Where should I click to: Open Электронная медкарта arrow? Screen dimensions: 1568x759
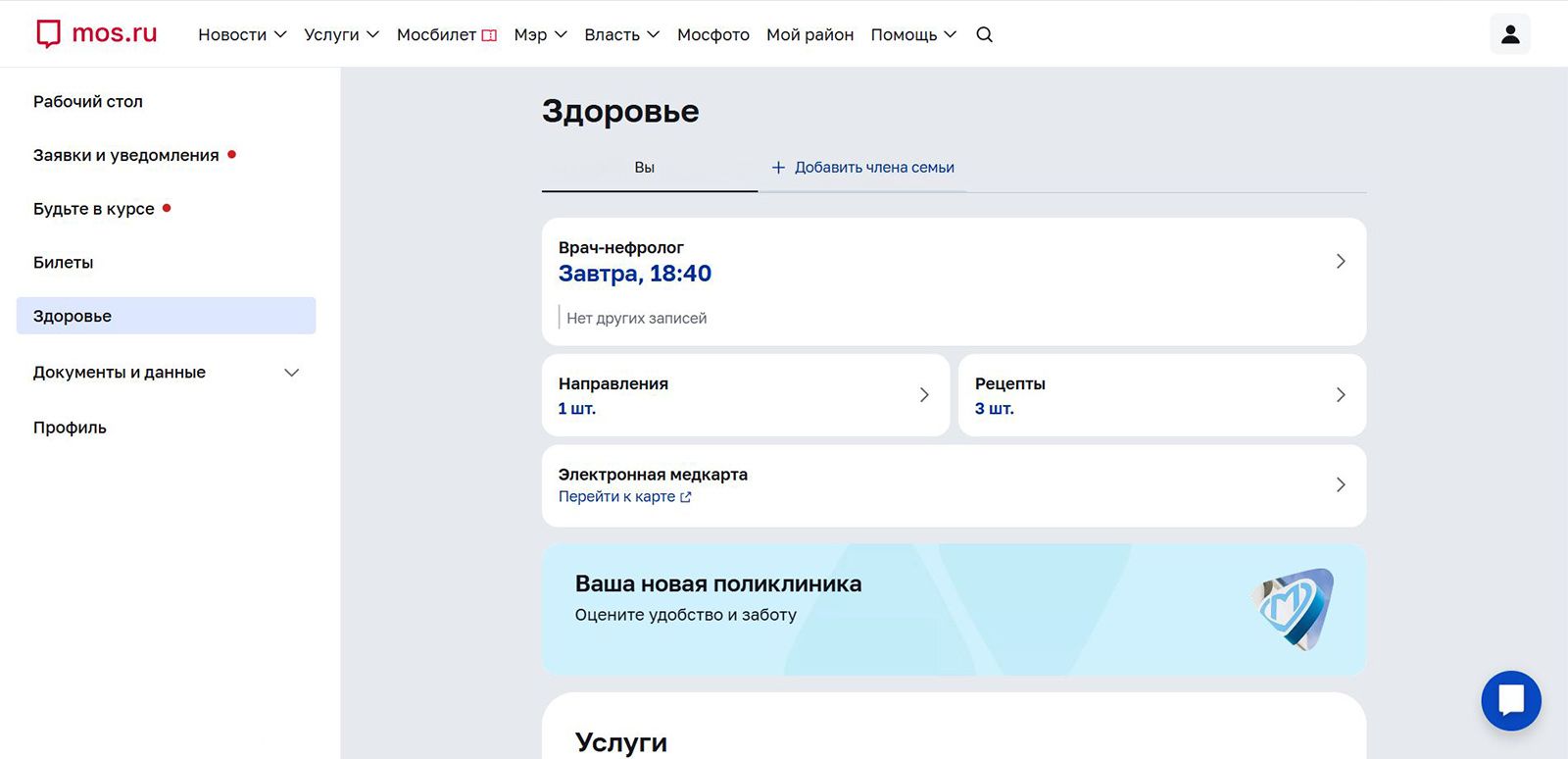(1341, 484)
